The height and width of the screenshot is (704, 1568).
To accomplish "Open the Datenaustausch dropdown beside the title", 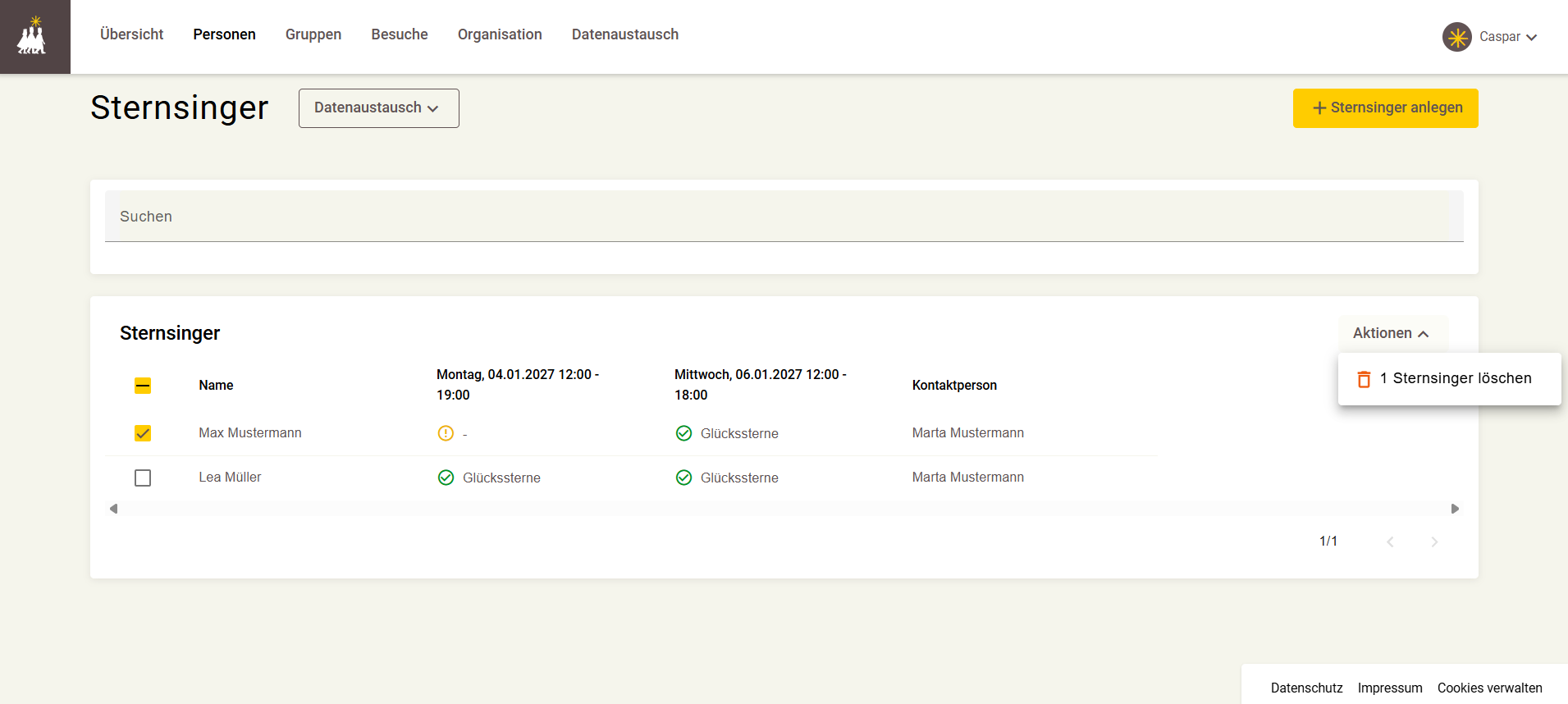I will click(x=378, y=108).
